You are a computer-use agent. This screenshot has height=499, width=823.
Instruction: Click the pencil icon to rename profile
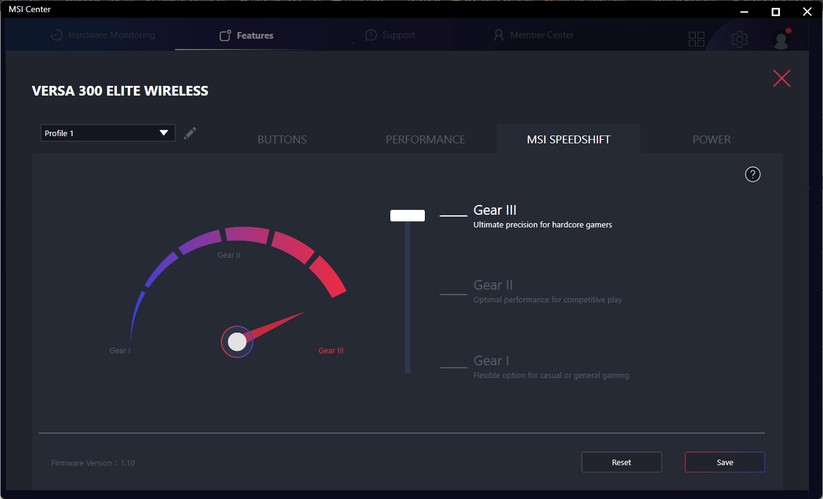[190, 133]
